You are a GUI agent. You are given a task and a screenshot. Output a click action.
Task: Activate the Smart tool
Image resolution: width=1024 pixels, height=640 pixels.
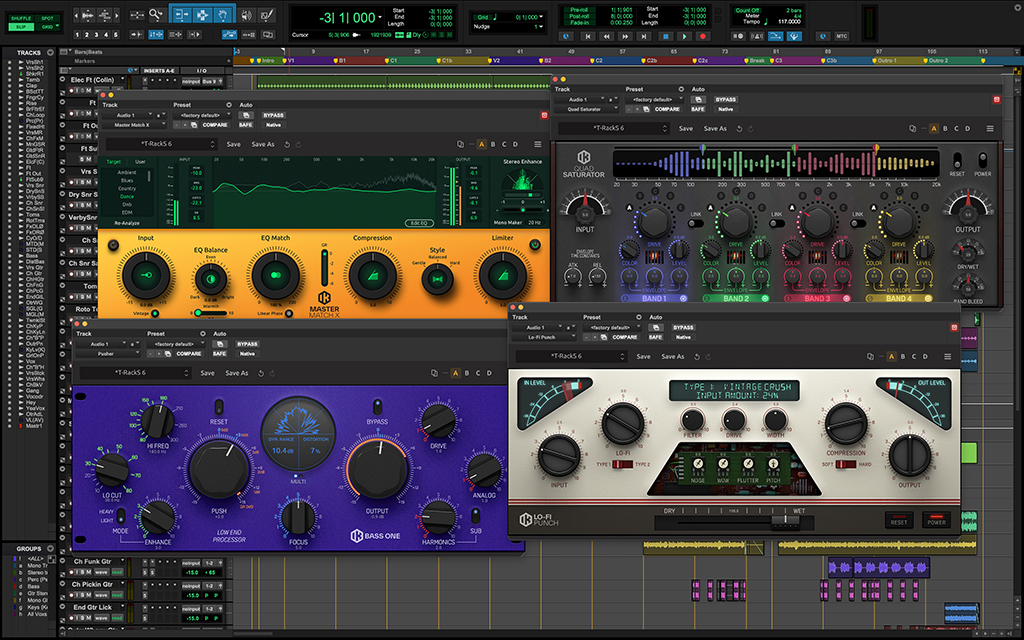[x=202, y=5]
